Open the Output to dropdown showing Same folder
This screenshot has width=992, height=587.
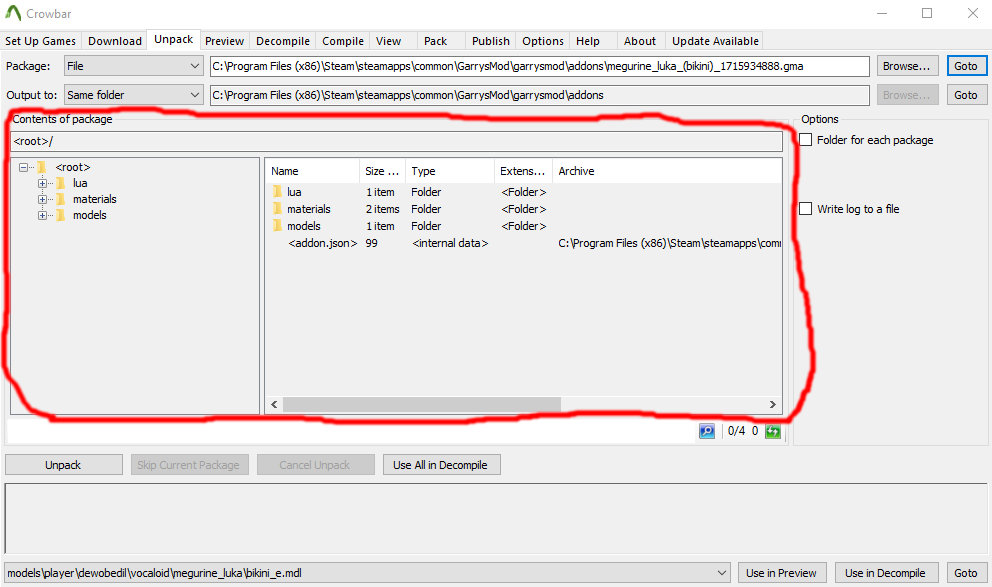coord(133,95)
